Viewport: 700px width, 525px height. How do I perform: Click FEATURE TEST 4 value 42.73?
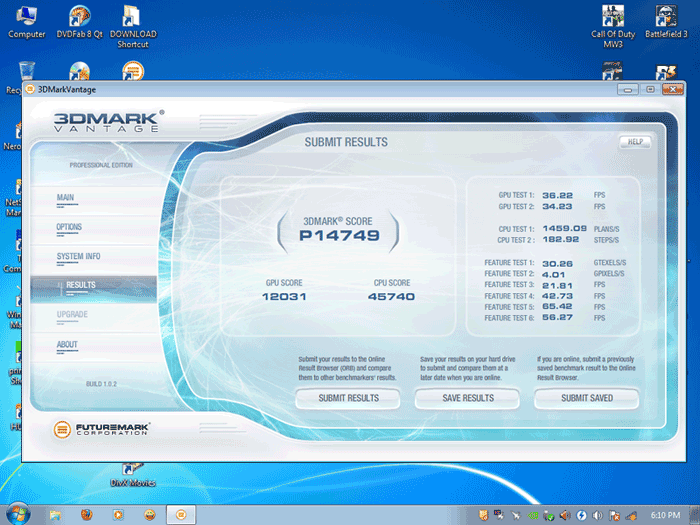557,296
